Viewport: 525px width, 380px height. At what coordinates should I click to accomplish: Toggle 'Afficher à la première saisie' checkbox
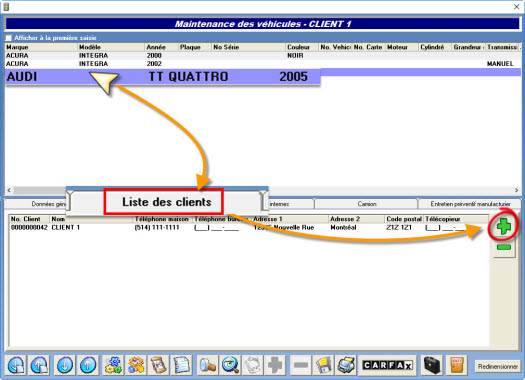click(x=8, y=37)
